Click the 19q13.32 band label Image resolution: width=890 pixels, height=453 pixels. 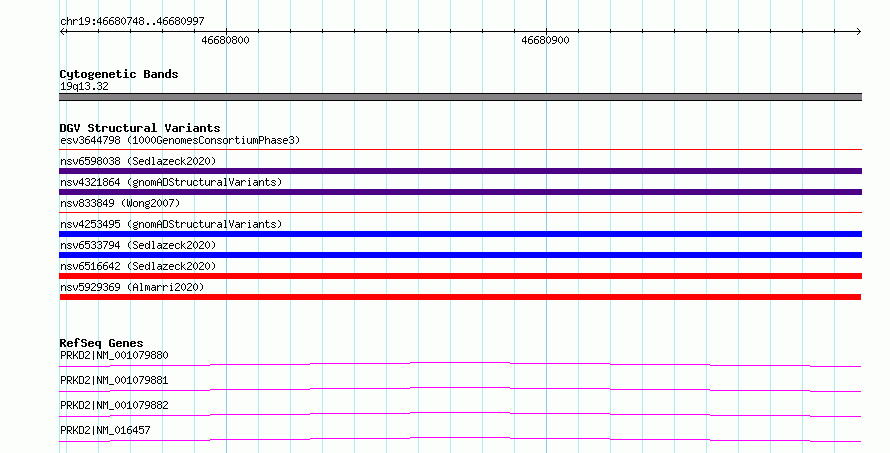pos(84,86)
